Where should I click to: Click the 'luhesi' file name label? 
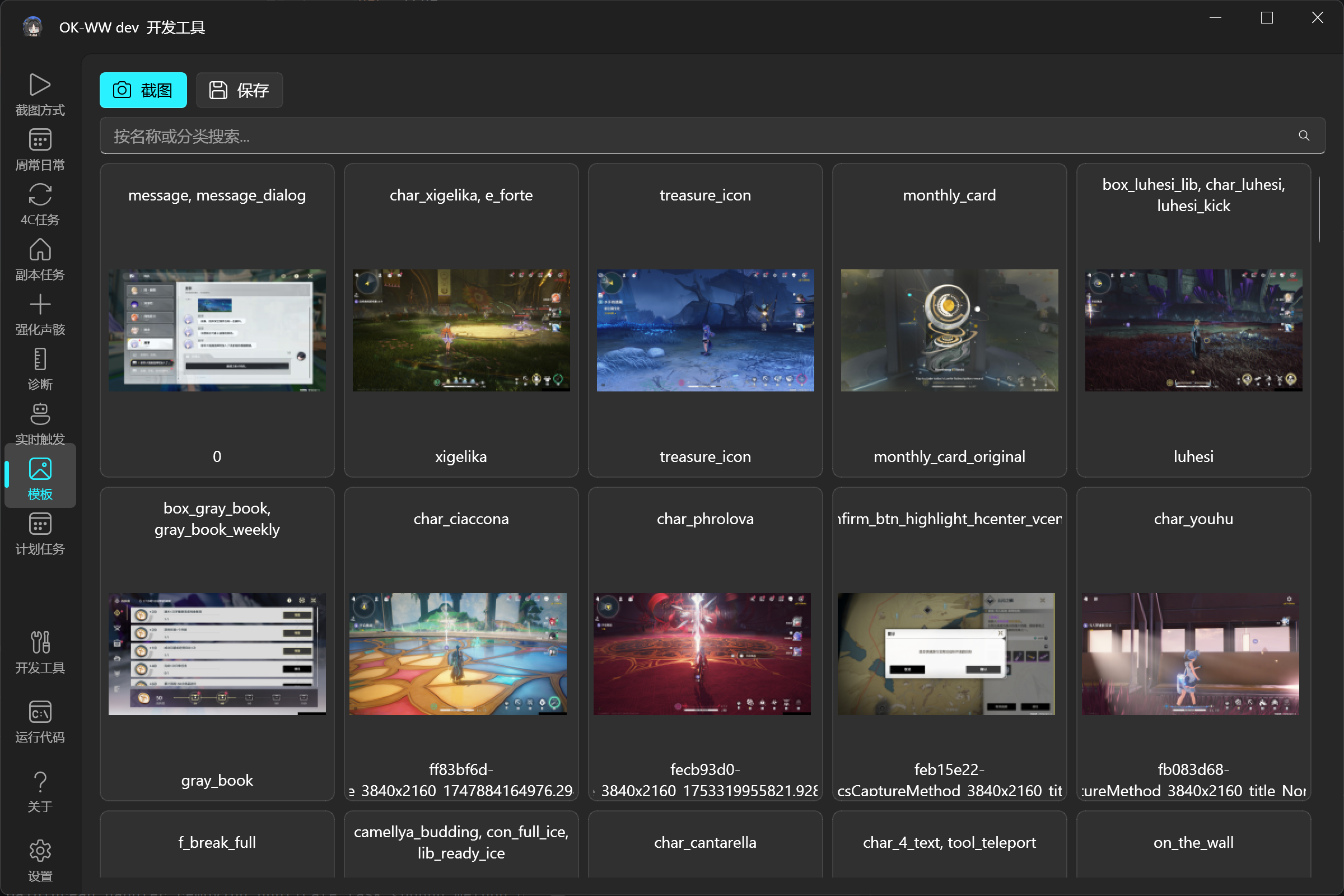1194,456
